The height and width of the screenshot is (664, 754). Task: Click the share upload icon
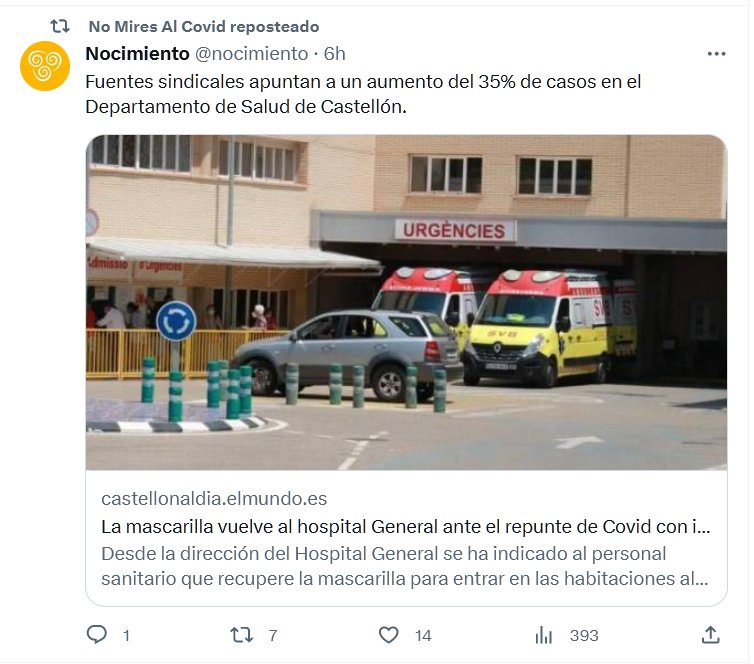[710, 635]
